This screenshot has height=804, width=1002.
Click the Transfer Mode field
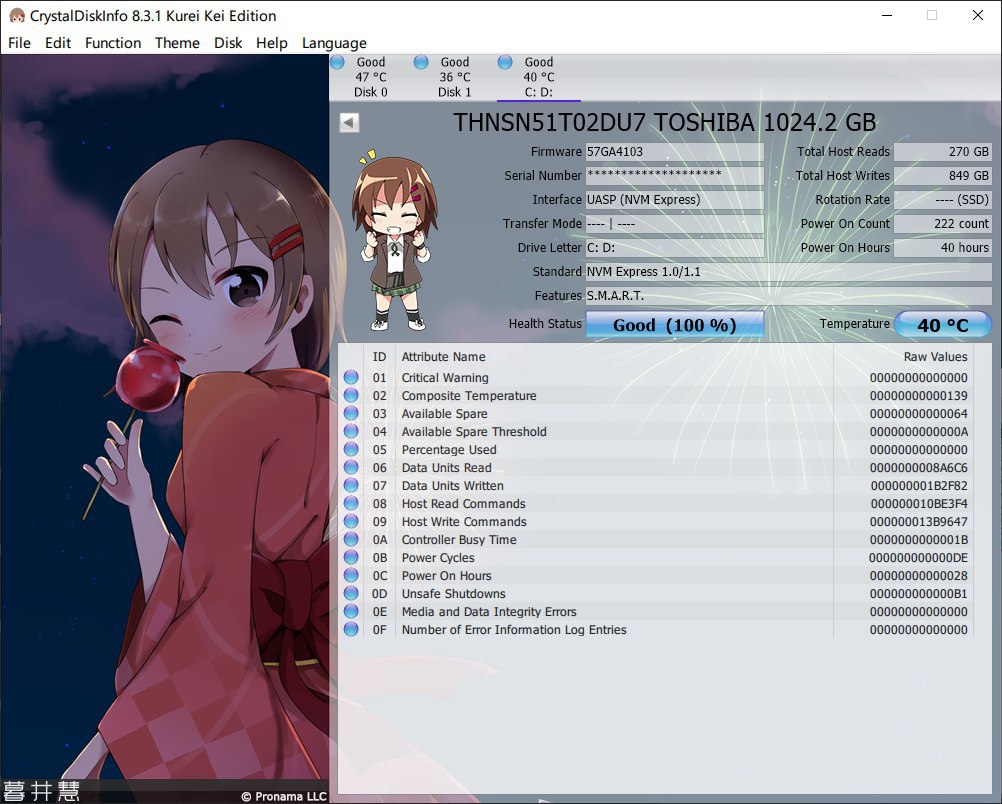[x=675, y=224]
